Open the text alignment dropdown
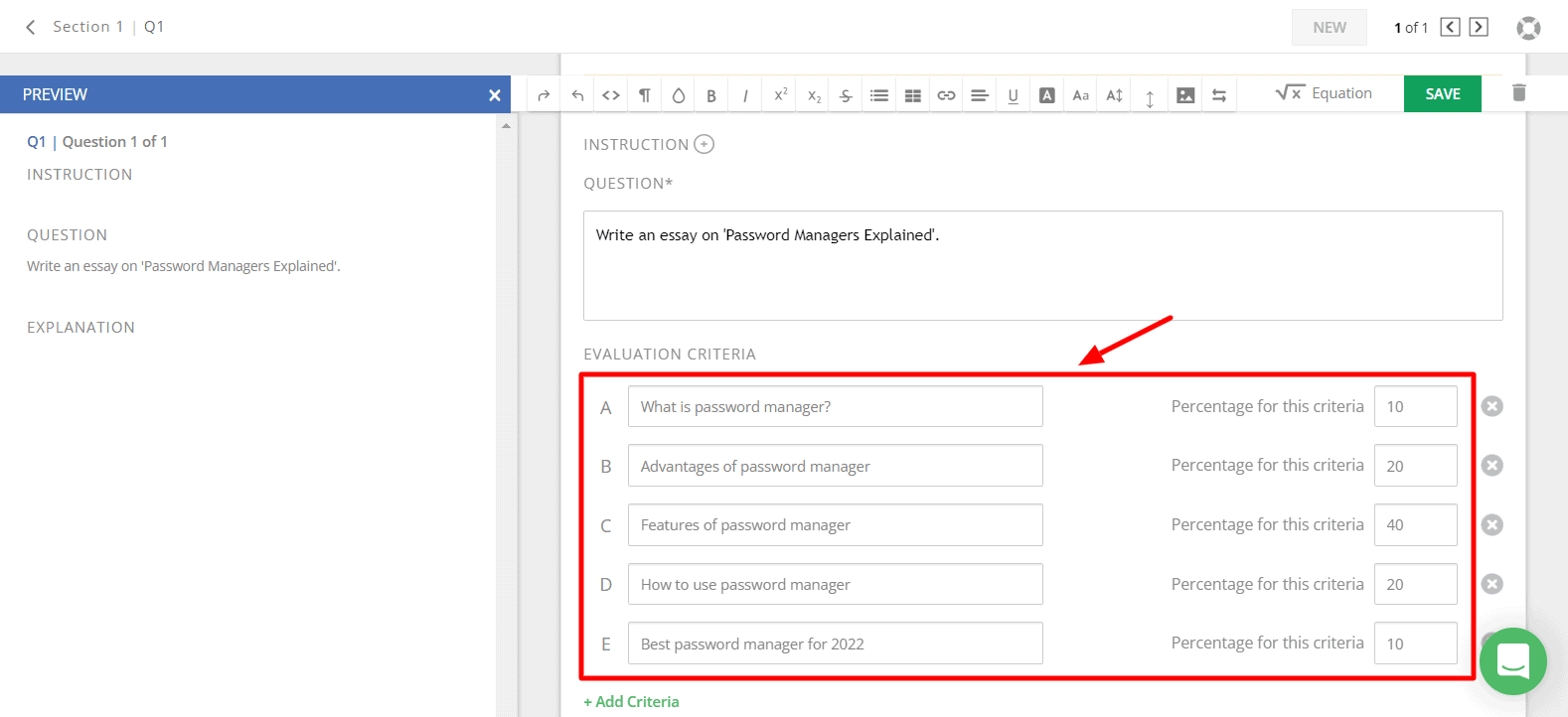1568x717 pixels. click(980, 95)
